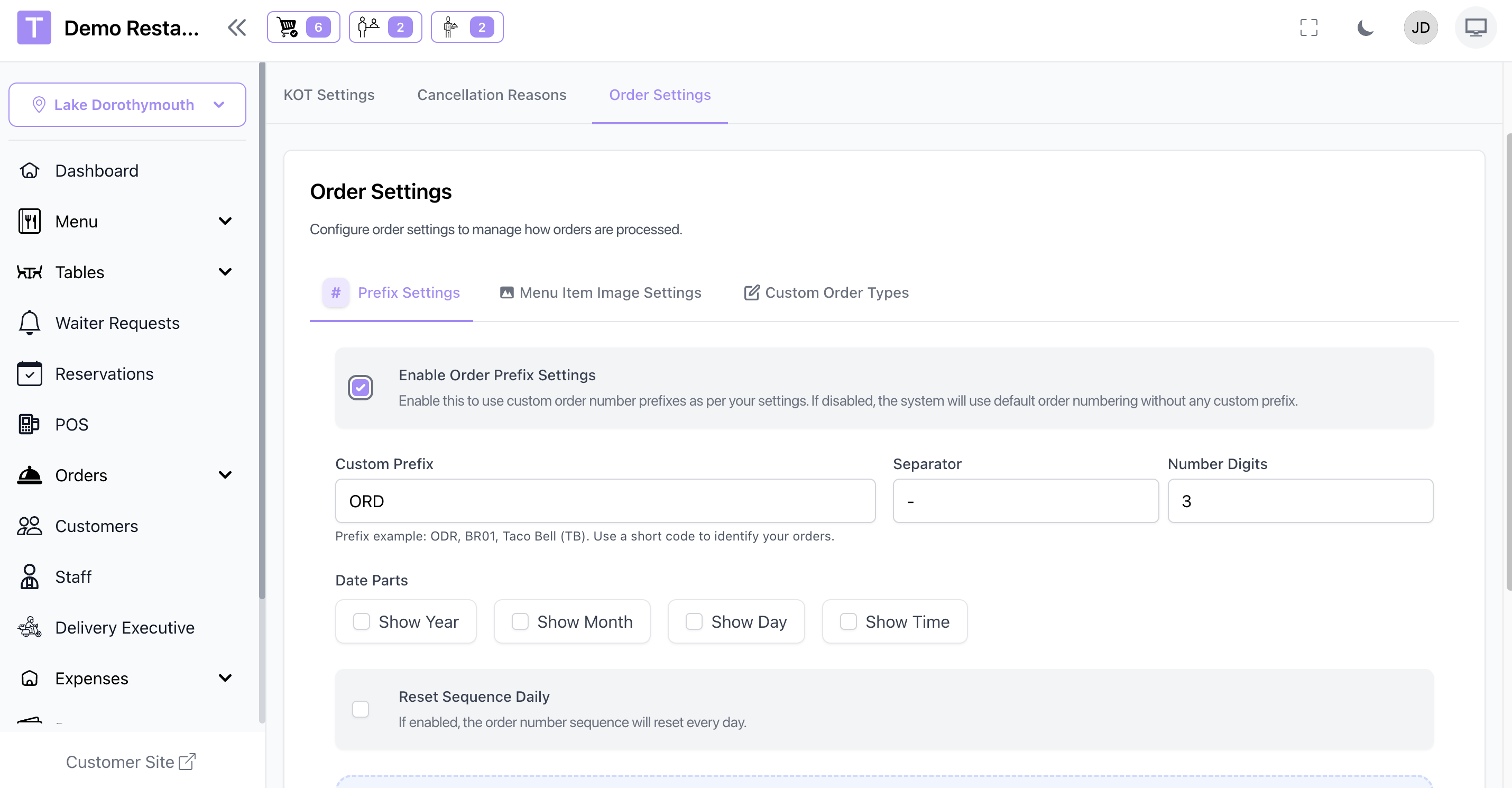
Task: Click the monitor display icon
Action: pos(1475,28)
